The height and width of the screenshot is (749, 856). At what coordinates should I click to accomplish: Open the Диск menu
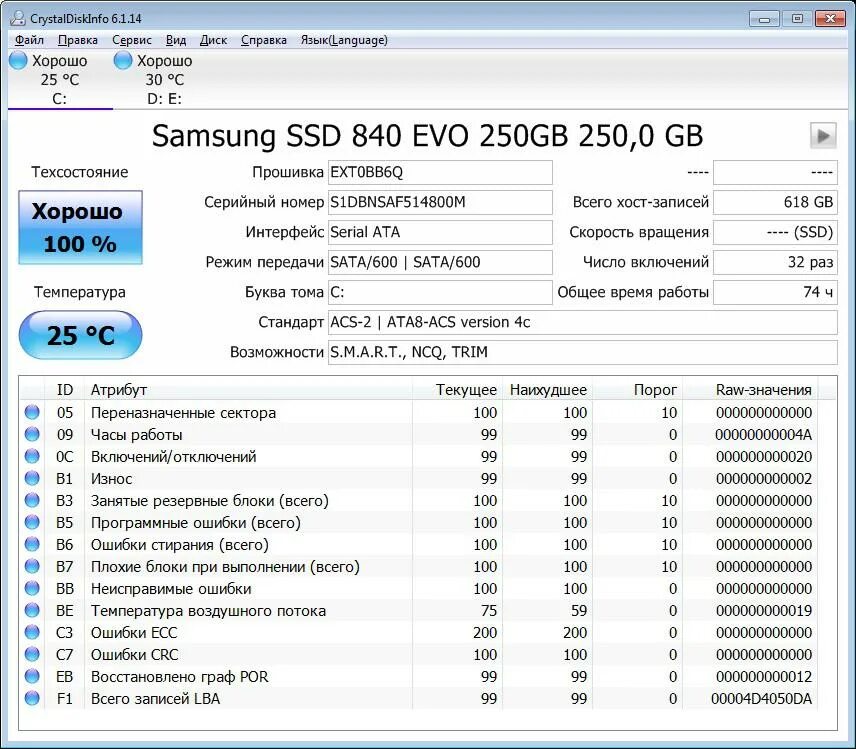click(213, 40)
